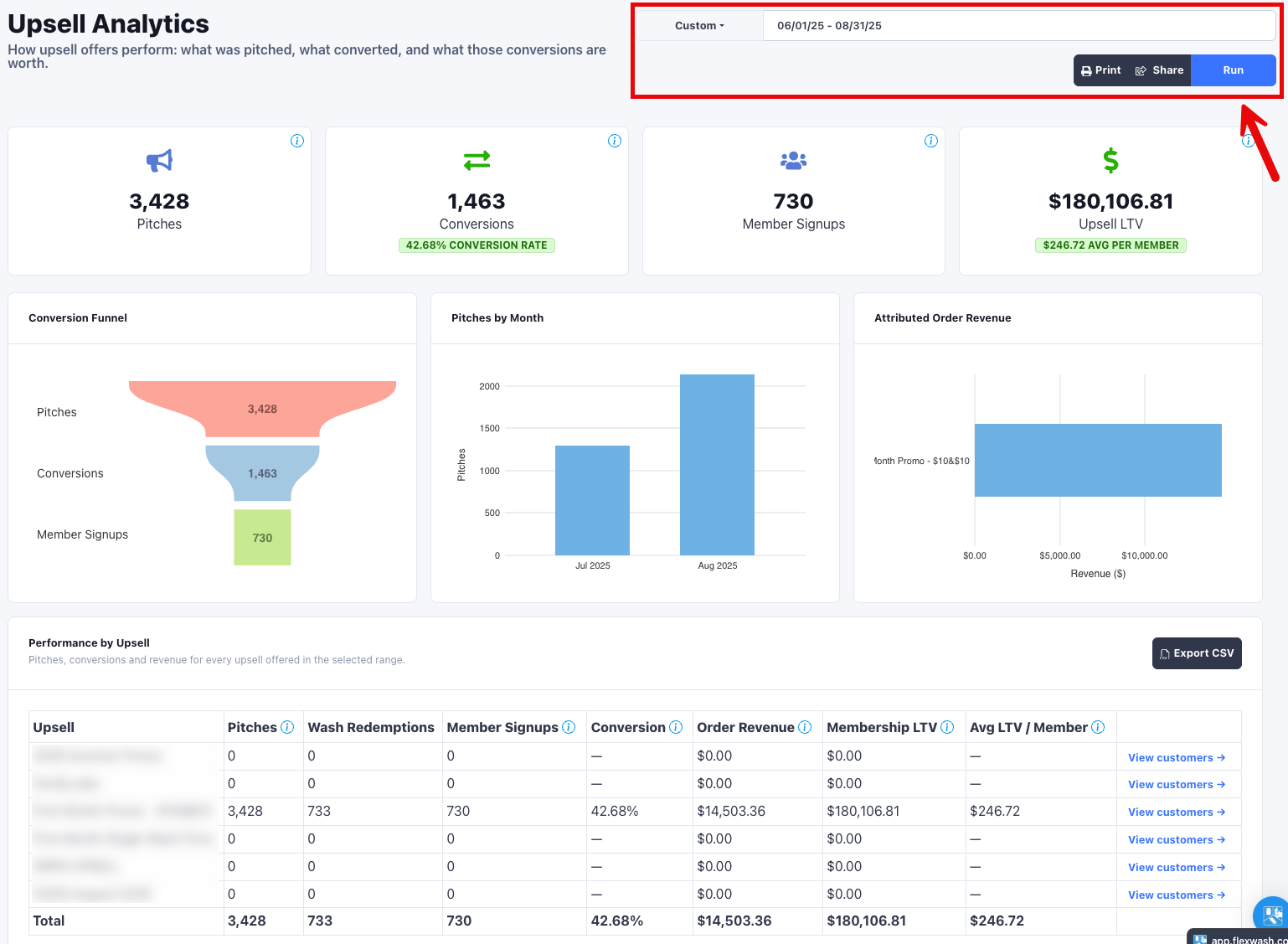Click the green Member Signups funnel block
The height and width of the screenshot is (944, 1288).
(x=262, y=538)
